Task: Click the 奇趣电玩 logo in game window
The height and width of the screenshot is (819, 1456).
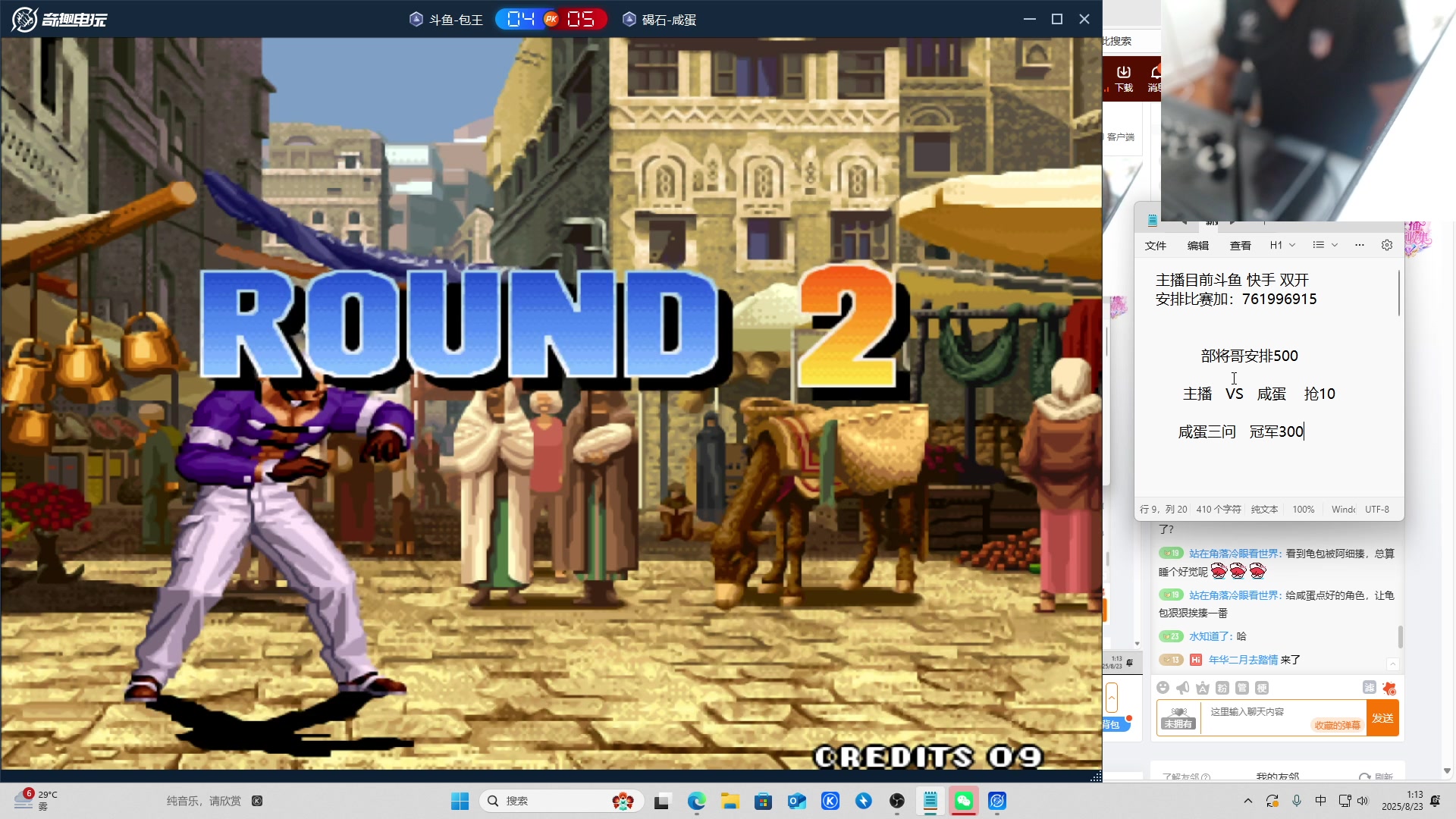Action: pos(59,19)
